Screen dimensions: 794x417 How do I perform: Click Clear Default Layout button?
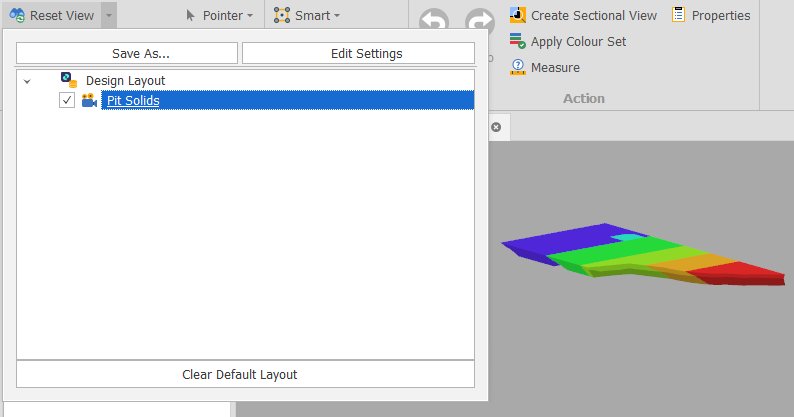point(246,374)
